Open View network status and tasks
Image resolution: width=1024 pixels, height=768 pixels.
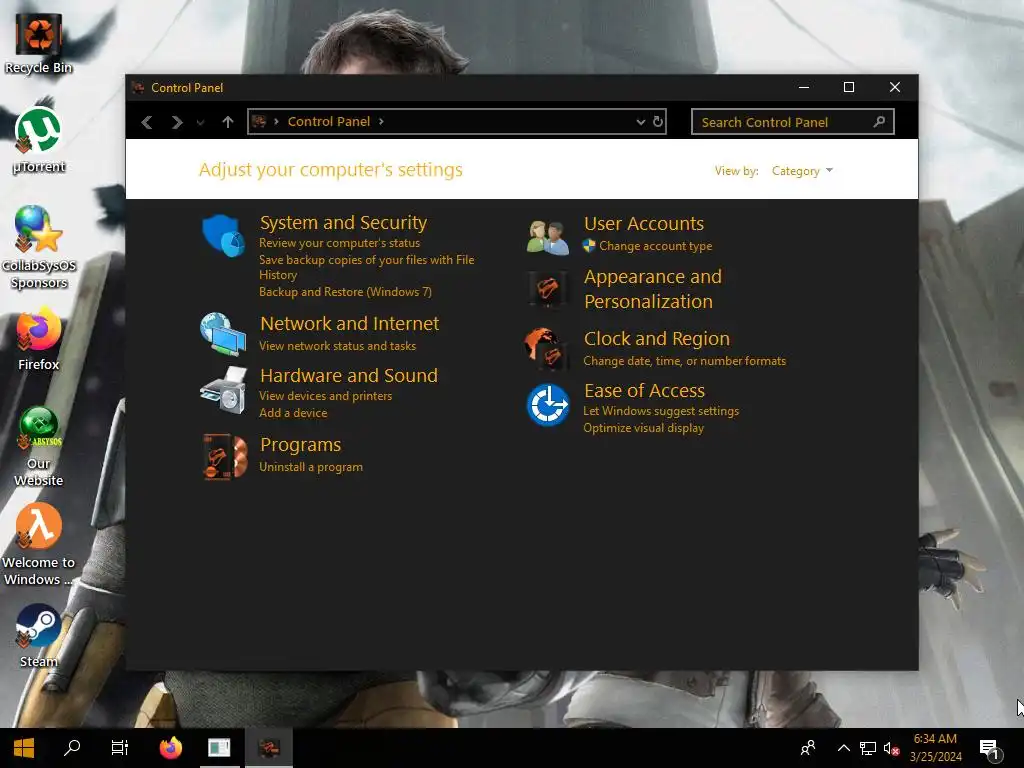(x=338, y=346)
